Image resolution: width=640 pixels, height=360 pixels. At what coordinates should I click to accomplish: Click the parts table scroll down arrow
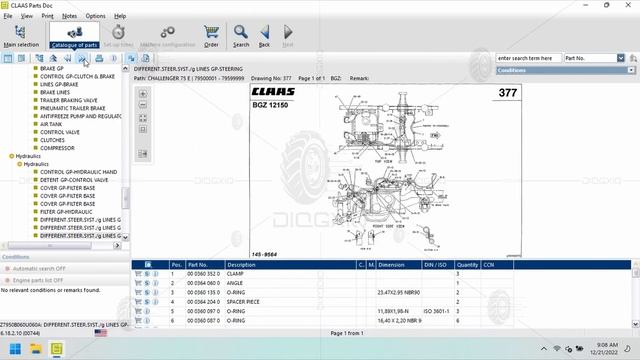tap(636, 324)
